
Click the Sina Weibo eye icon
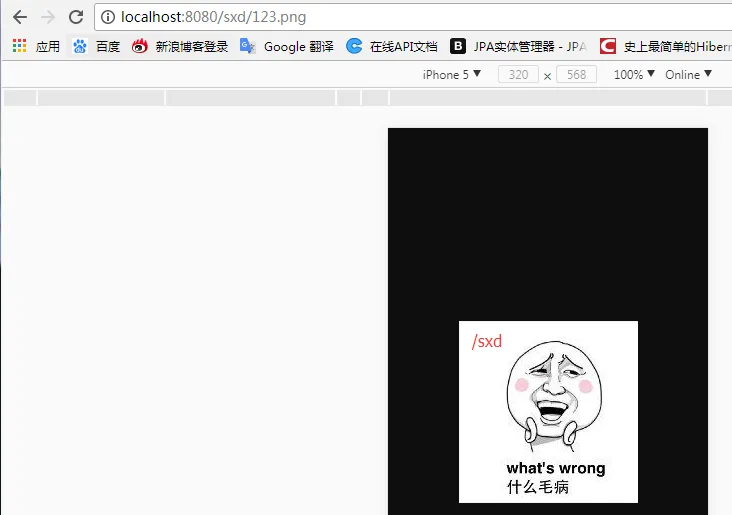tap(140, 46)
